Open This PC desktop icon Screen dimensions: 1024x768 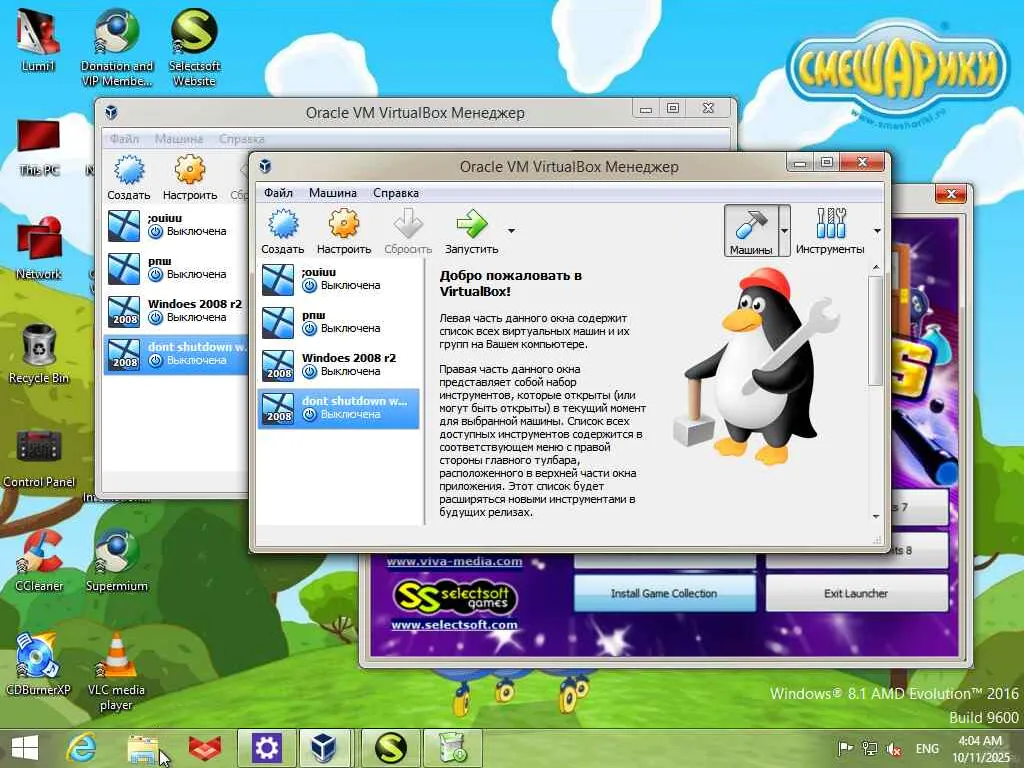(x=39, y=147)
